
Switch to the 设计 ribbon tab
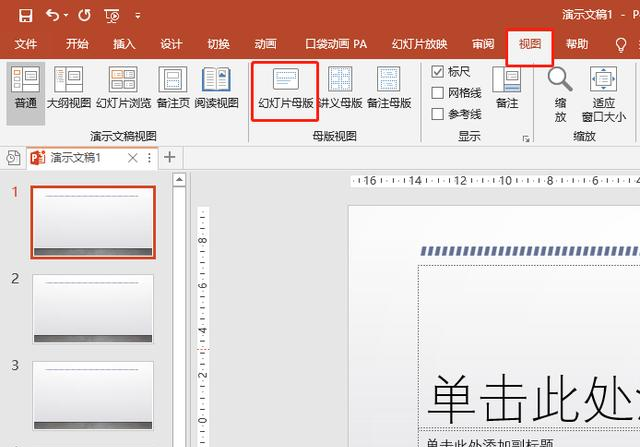(x=171, y=44)
